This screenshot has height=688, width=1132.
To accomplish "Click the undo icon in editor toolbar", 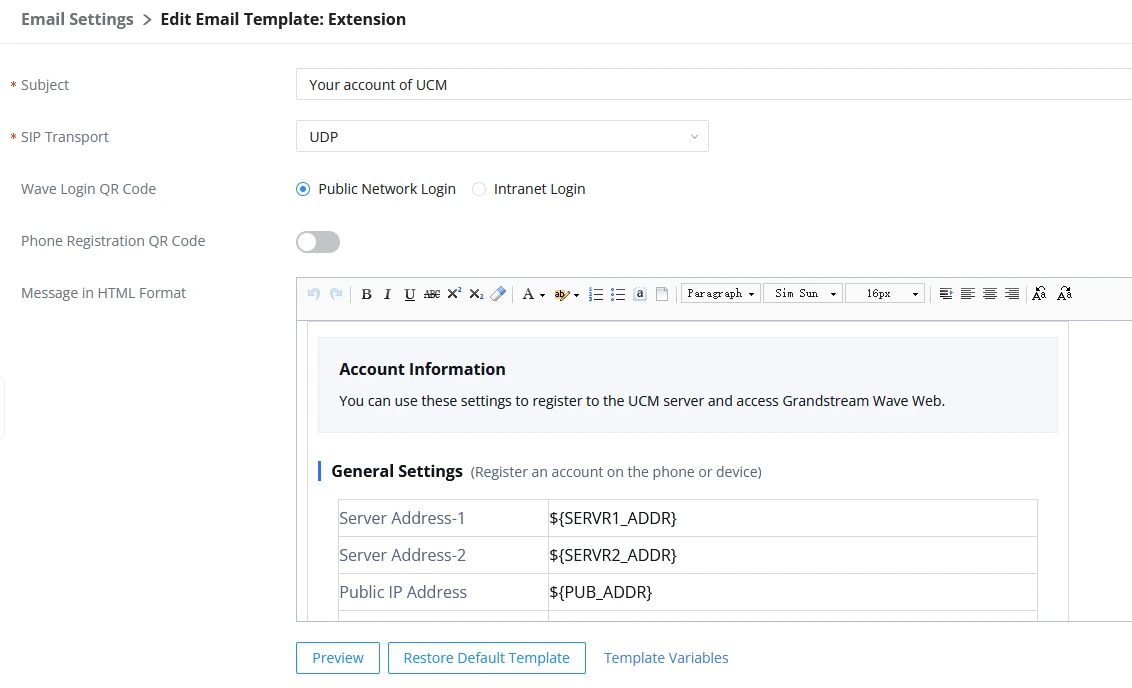I will point(313,294).
